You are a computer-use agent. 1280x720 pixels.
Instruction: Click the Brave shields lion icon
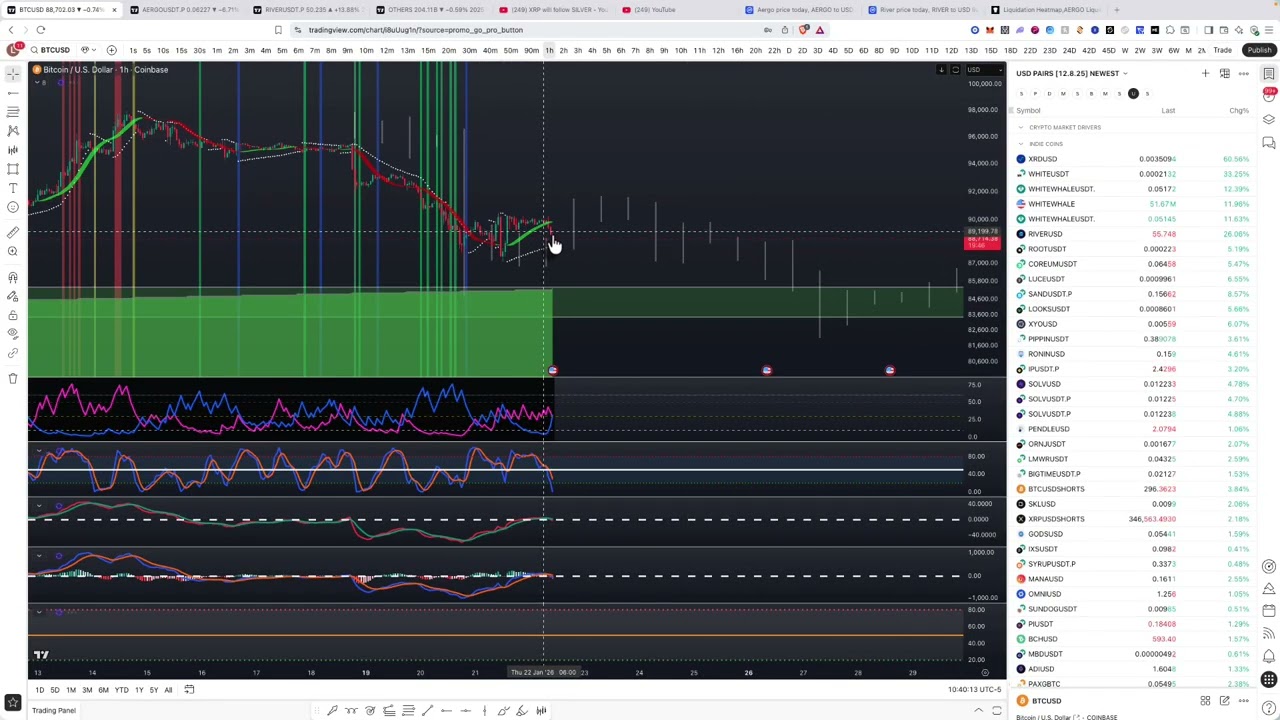click(x=803, y=30)
